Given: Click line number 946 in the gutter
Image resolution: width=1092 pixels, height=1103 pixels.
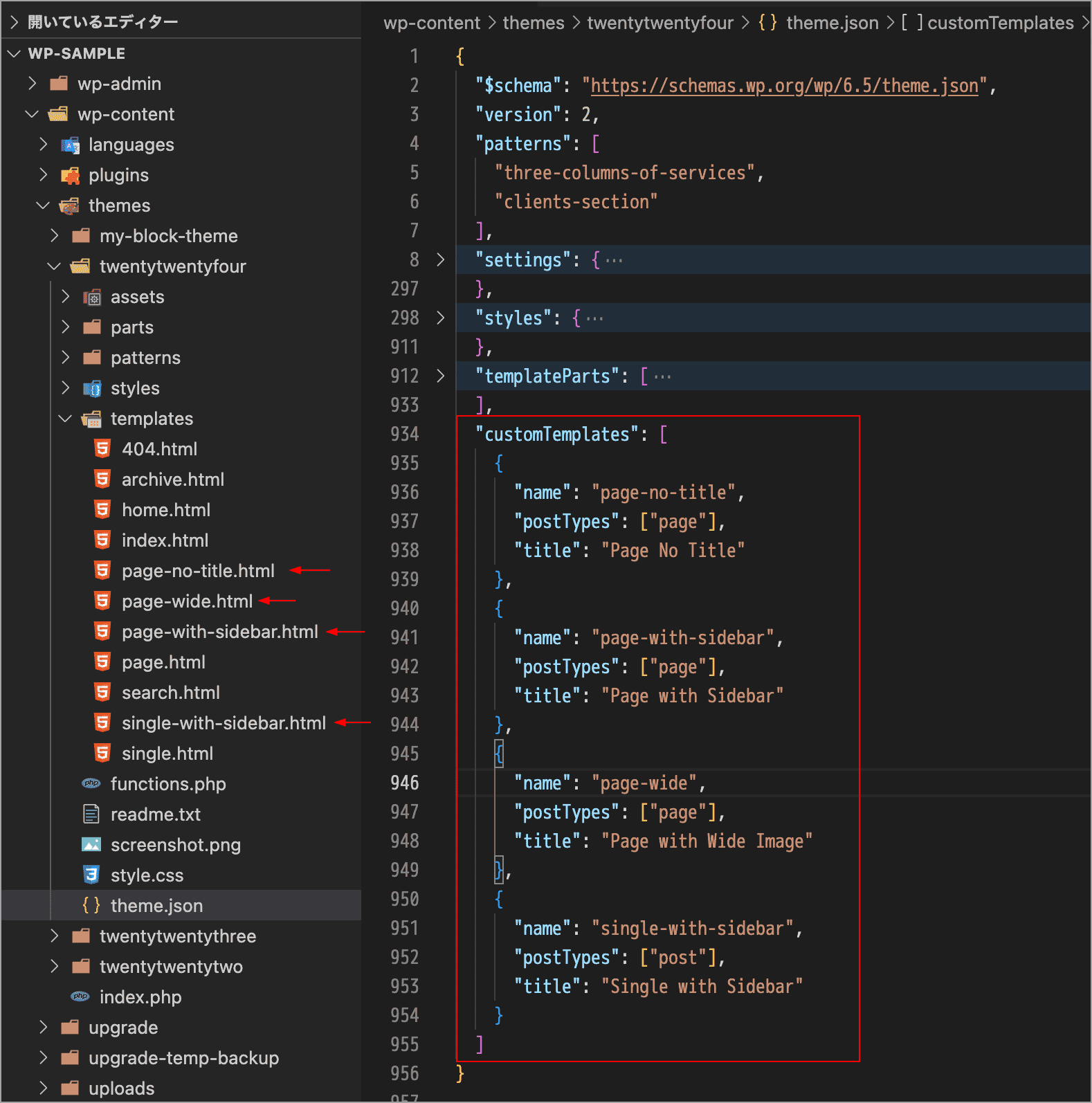Looking at the screenshot, I should pyautogui.click(x=405, y=783).
